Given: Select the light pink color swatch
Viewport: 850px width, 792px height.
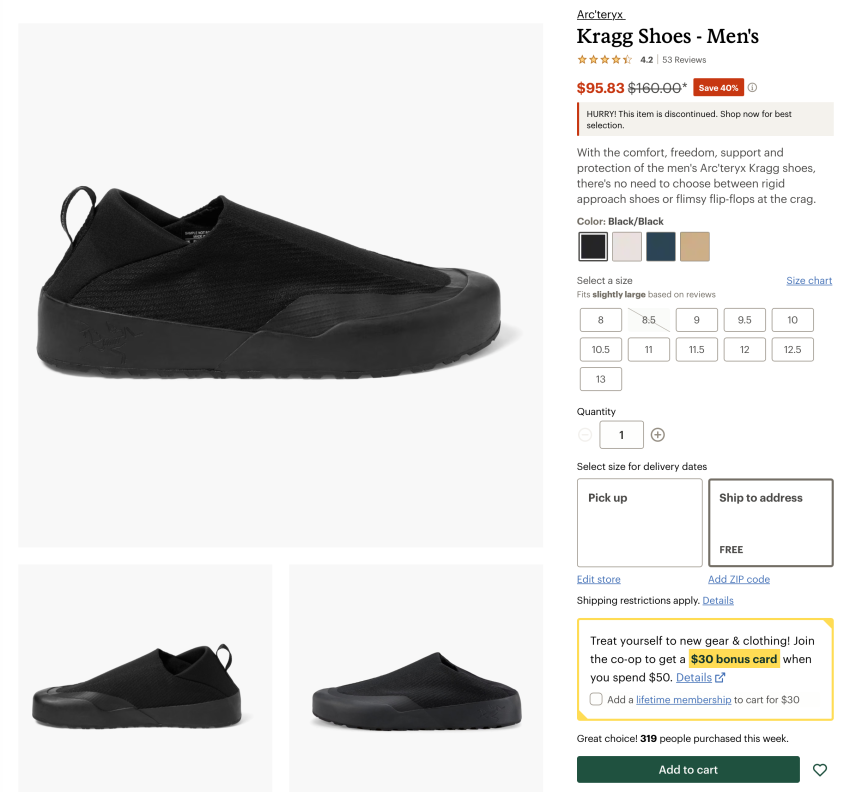Looking at the screenshot, I should tap(627, 246).
